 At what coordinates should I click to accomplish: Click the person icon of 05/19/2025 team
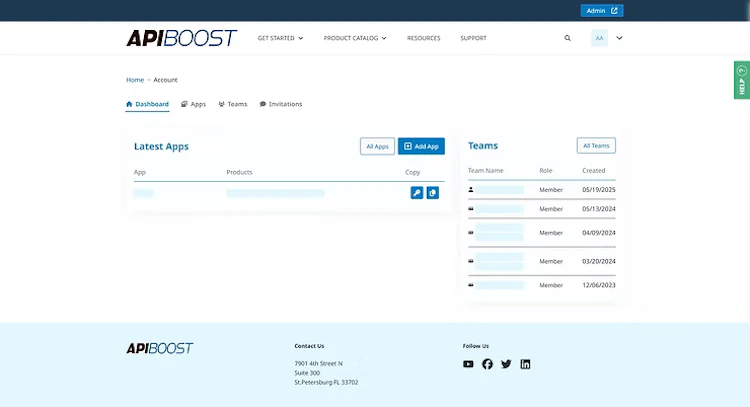point(471,190)
